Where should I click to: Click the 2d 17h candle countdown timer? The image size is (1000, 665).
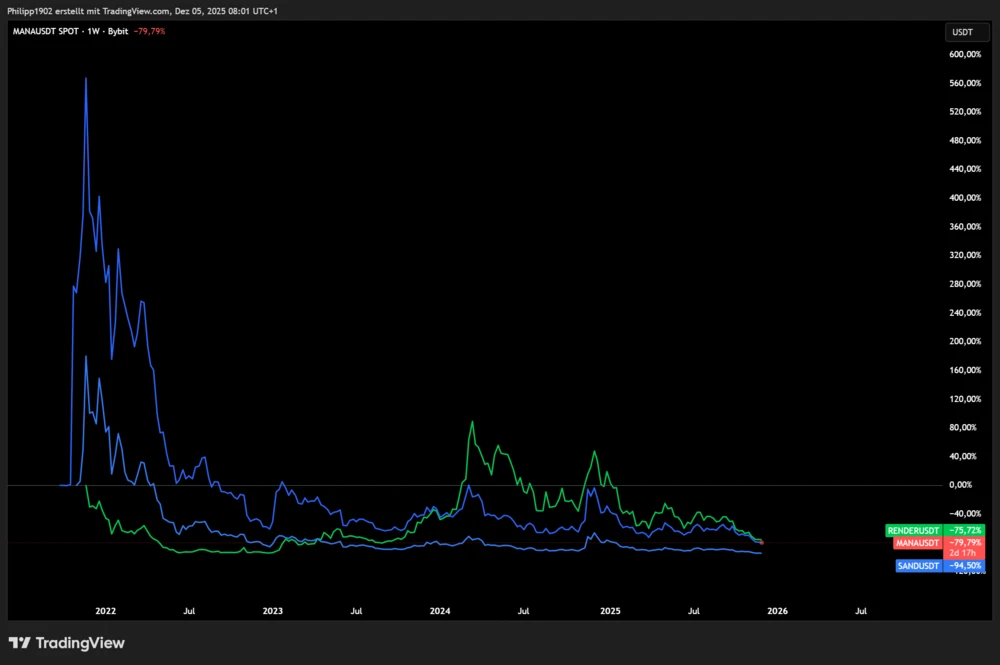(x=963, y=552)
